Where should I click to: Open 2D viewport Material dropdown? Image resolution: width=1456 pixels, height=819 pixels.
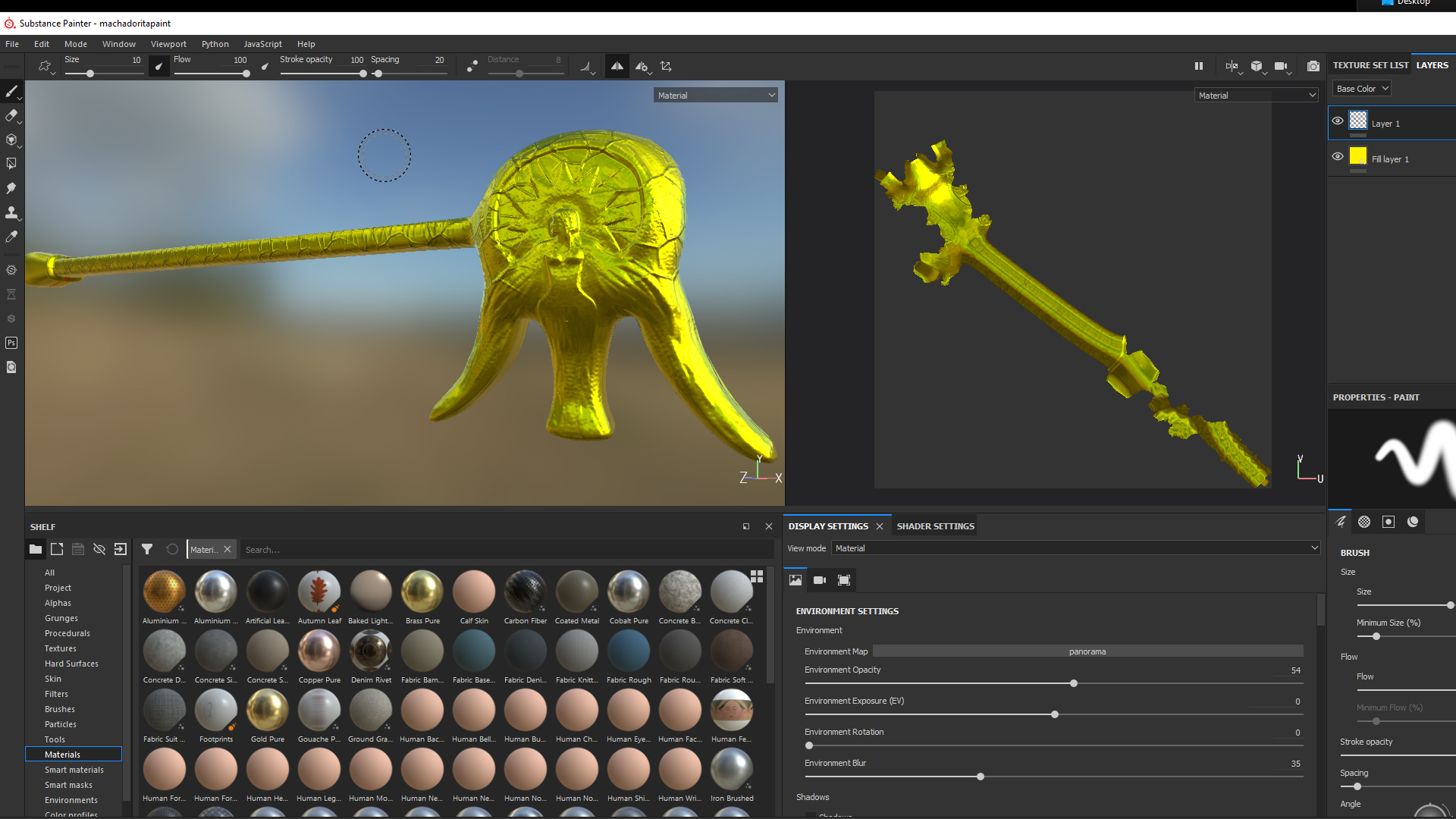point(1257,96)
